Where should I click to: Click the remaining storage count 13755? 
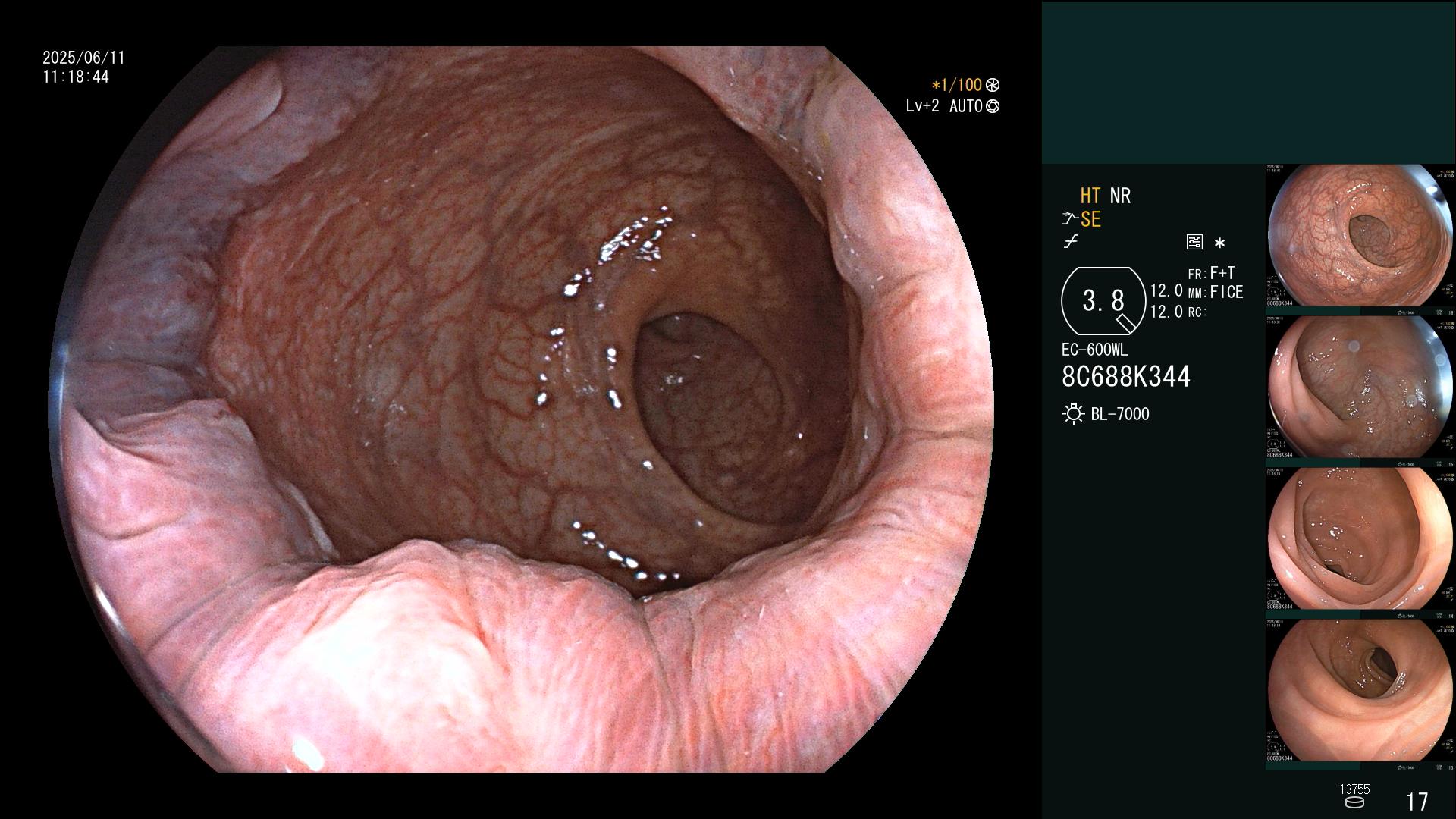pos(1354,789)
